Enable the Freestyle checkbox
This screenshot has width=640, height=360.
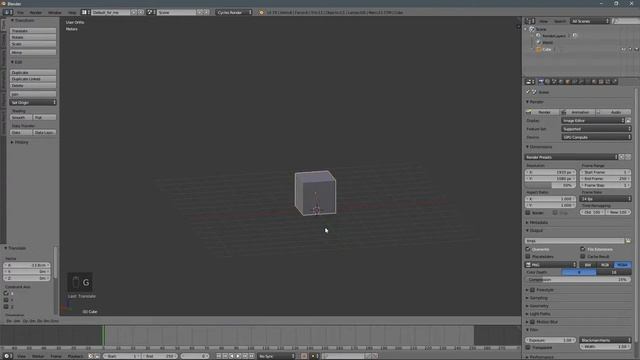tap(532, 290)
